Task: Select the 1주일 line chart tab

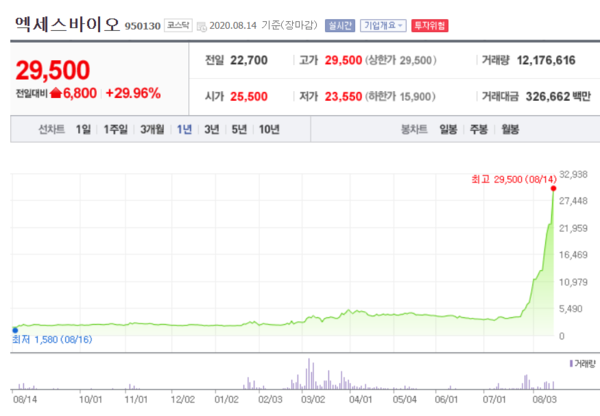Action: [x=116, y=129]
